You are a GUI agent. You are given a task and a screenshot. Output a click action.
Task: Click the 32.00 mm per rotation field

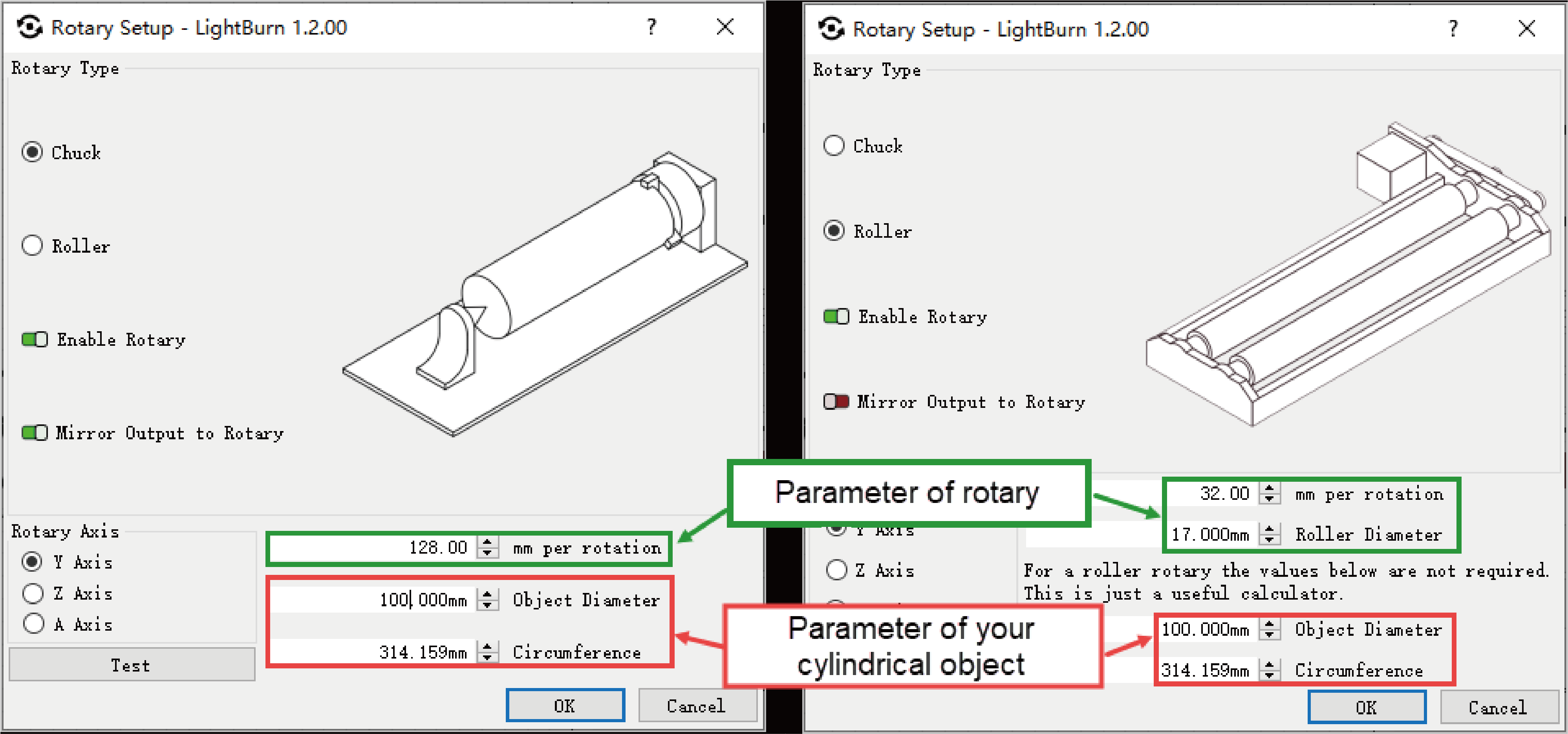1211,493
